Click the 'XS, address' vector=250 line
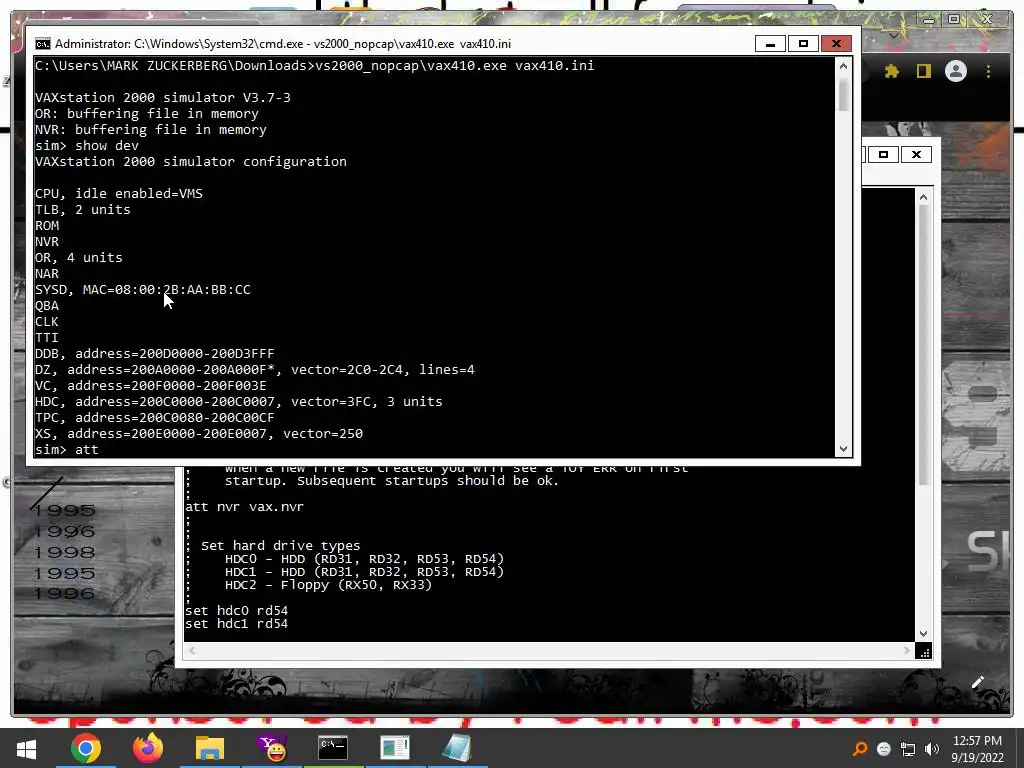Viewport: 1024px width, 768px height. (199, 434)
